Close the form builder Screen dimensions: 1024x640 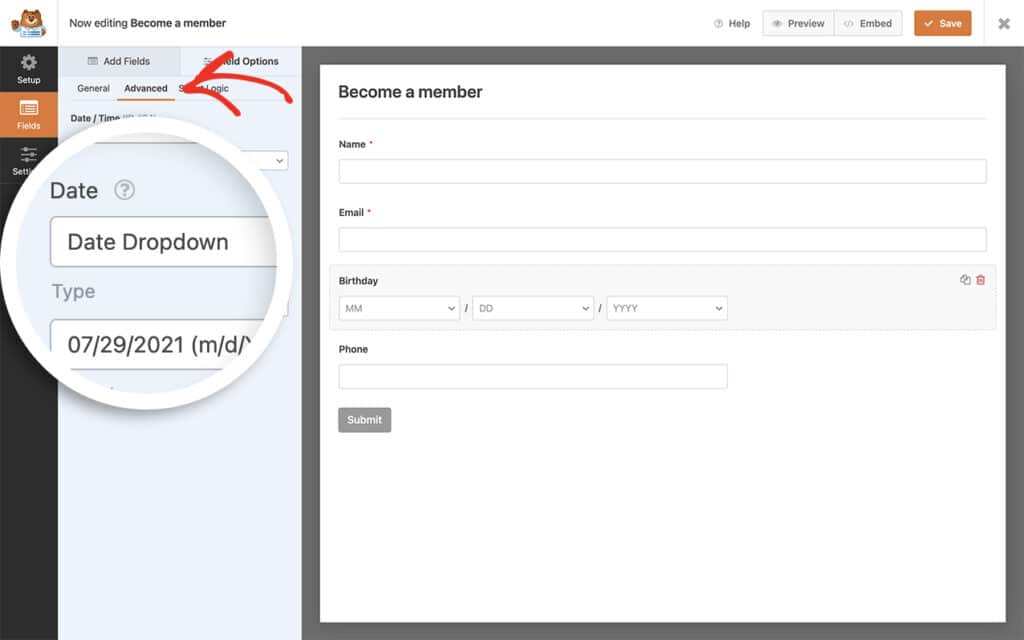(x=1004, y=24)
